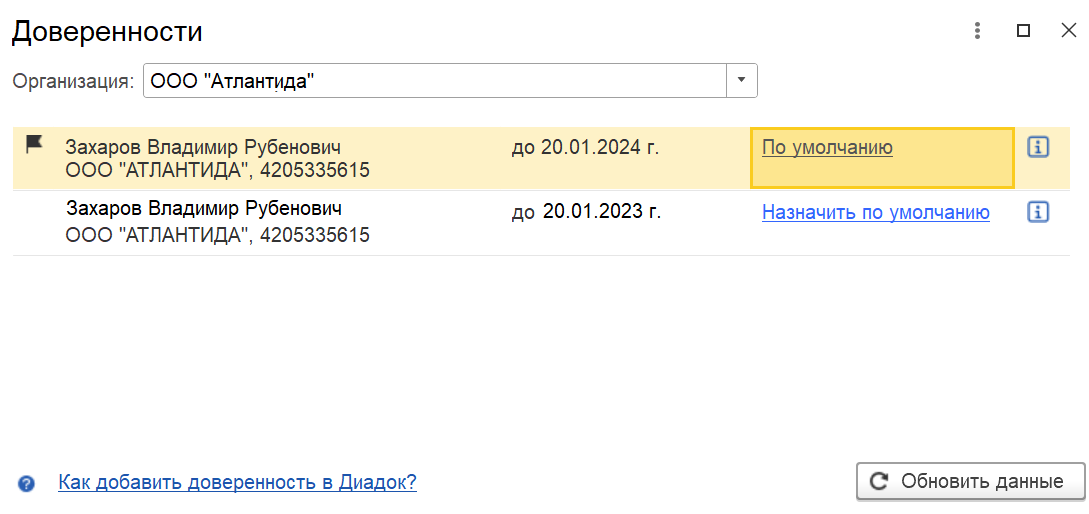Select Захаров Владимир Рубенович in the highlighted row

coord(203,147)
